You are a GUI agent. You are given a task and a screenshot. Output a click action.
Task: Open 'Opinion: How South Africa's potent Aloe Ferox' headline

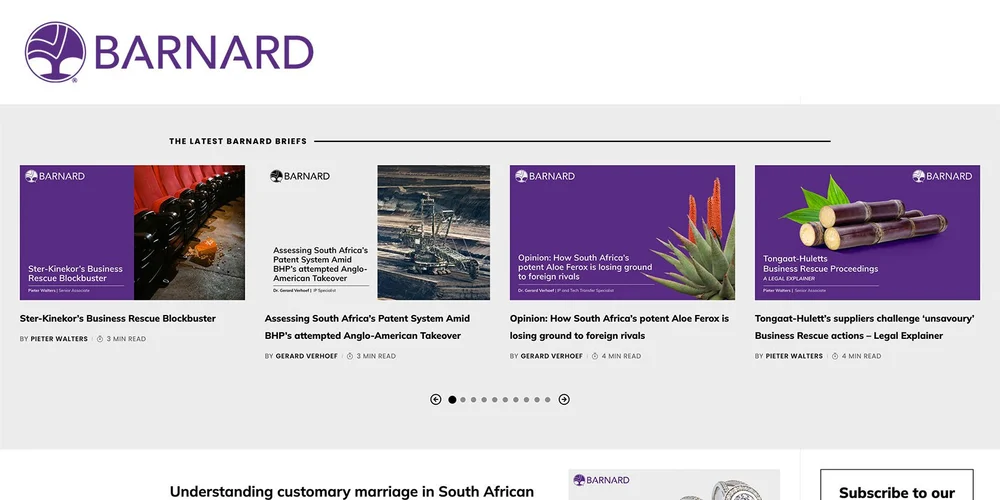coord(619,327)
